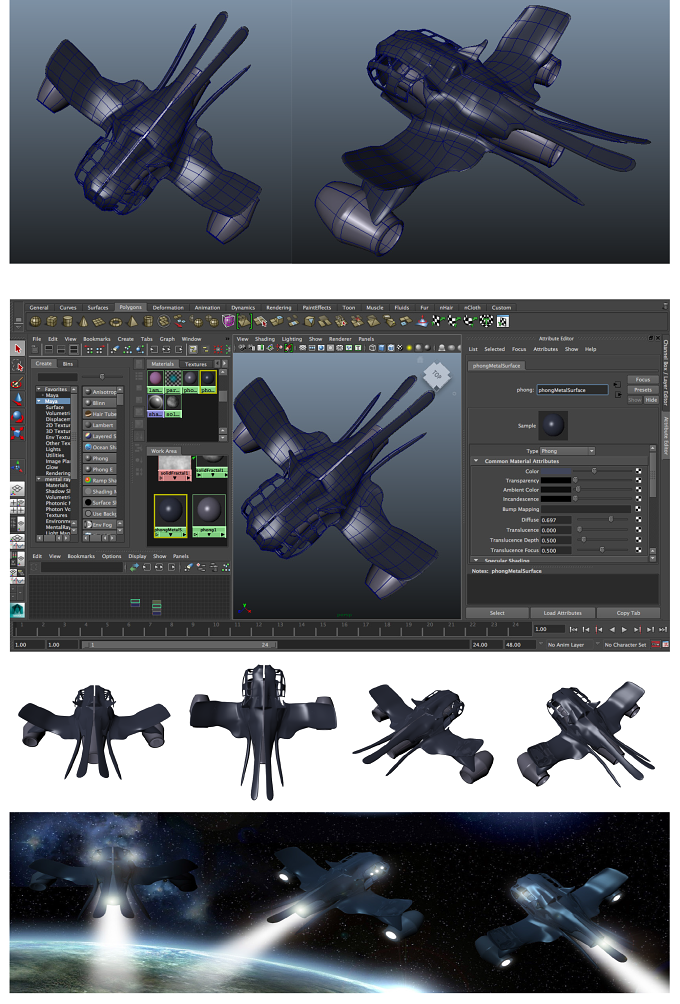Click the Diffuse attribute map button
This screenshot has height=1004, width=680.
click(x=638, y=519)
